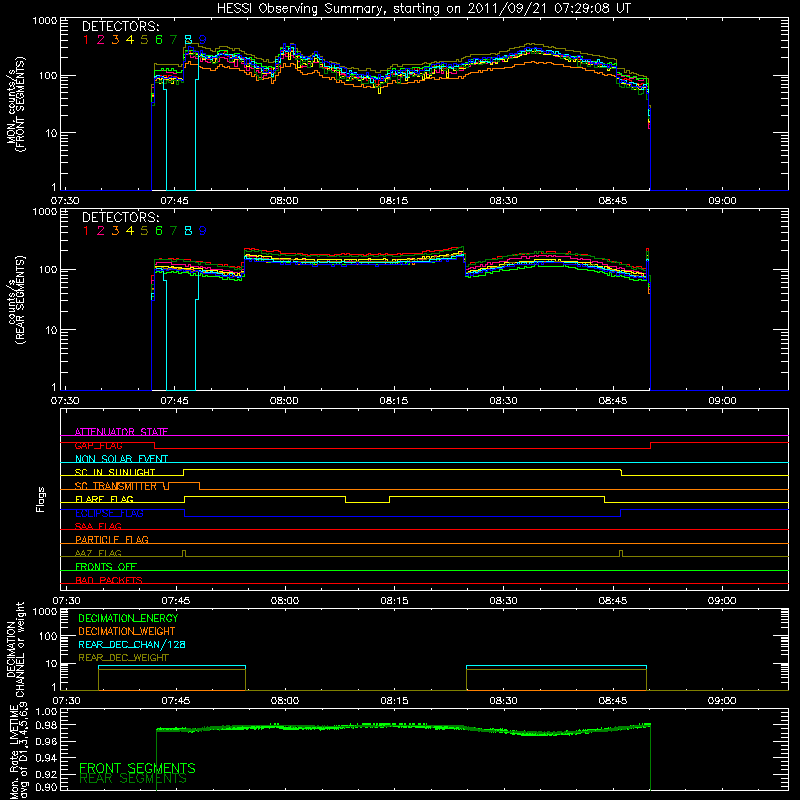
Task: Select the PARTICLE_FLAG label
Action: pos(112,539)
